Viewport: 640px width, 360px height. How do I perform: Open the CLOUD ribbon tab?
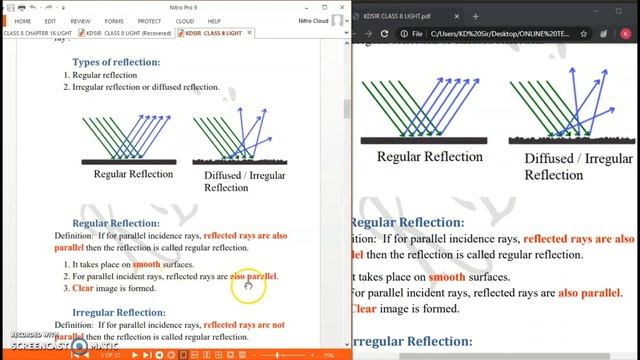click(x=184, y=21)
